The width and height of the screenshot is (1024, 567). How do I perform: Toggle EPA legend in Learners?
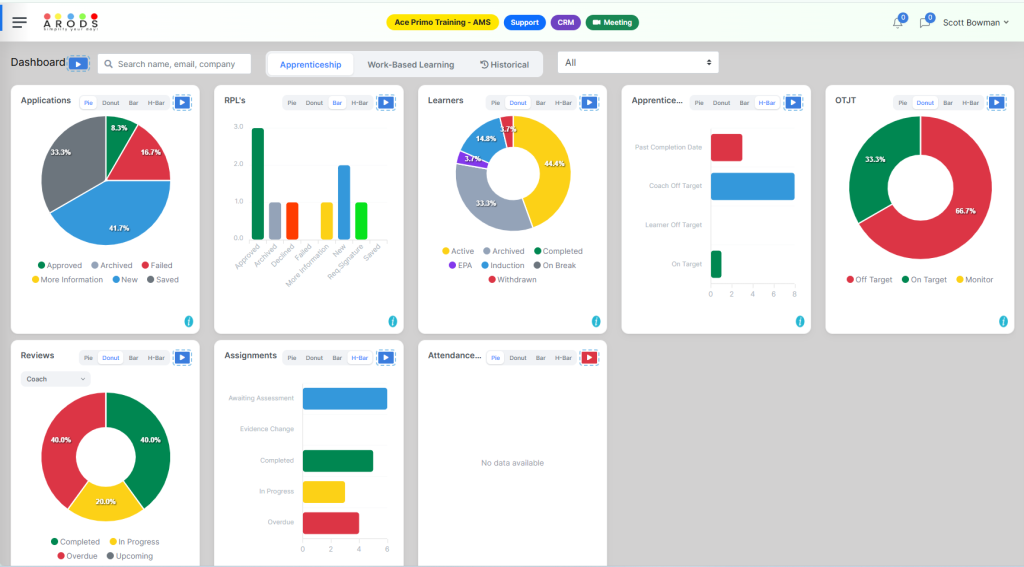(460, 265)
